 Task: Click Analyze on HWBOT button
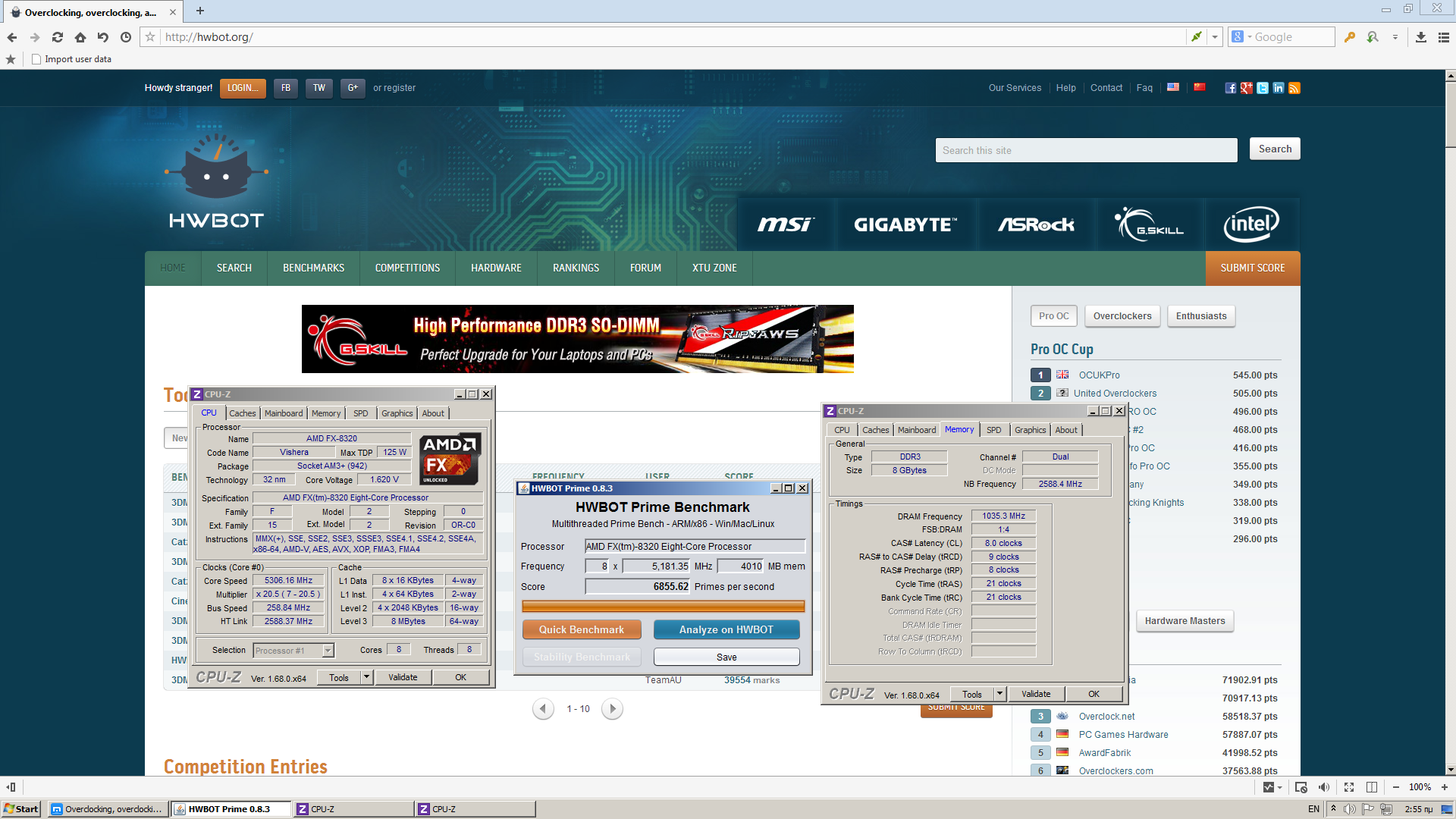pos(726,630)
